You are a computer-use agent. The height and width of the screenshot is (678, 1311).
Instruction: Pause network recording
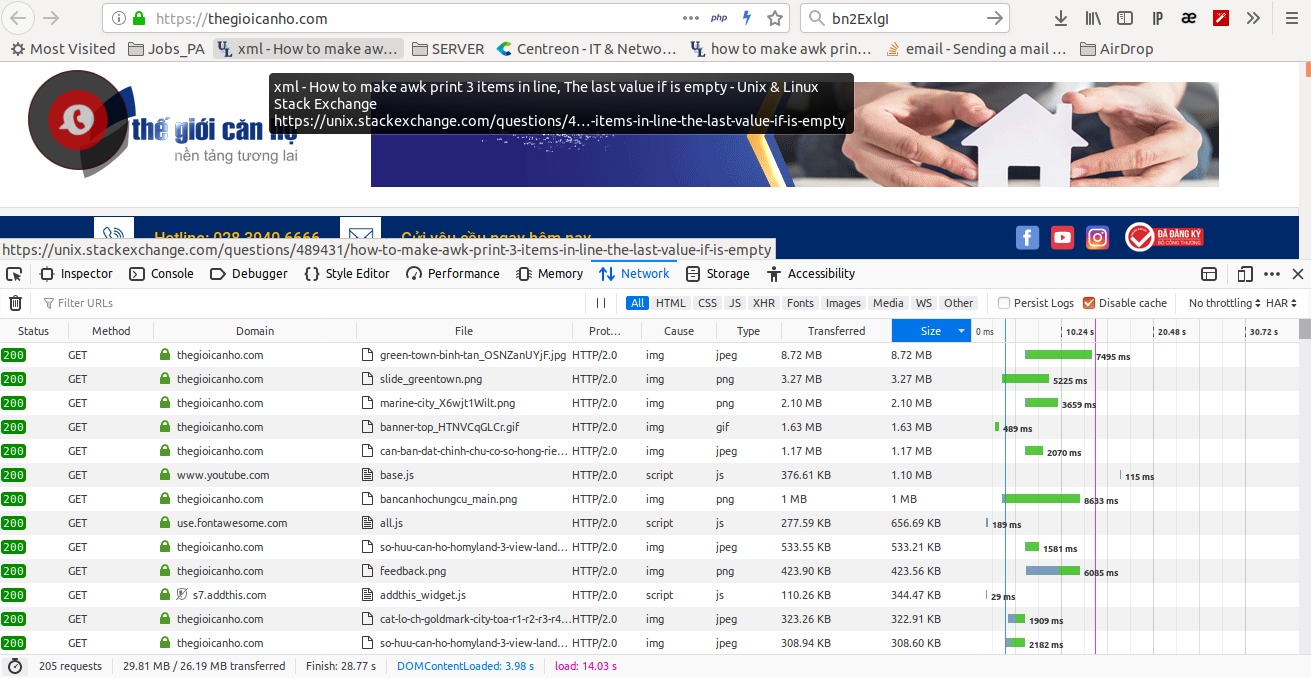[601, 303]
